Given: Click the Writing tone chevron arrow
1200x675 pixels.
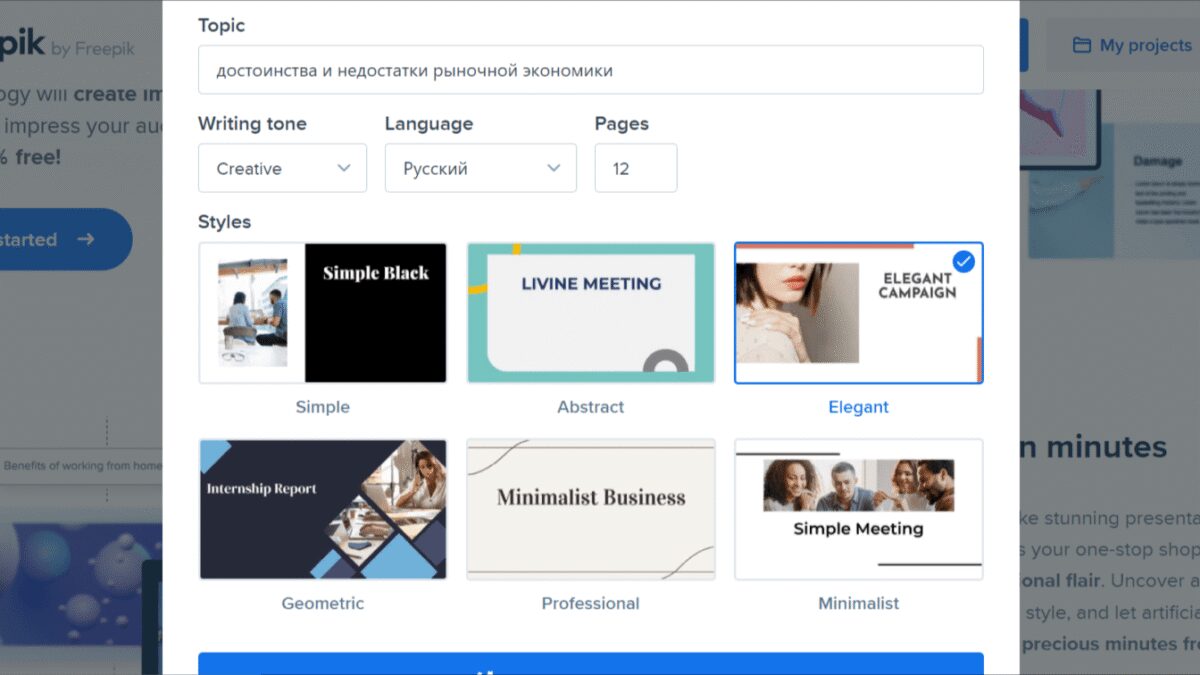Looking at the screenshot, I should 344,168.
